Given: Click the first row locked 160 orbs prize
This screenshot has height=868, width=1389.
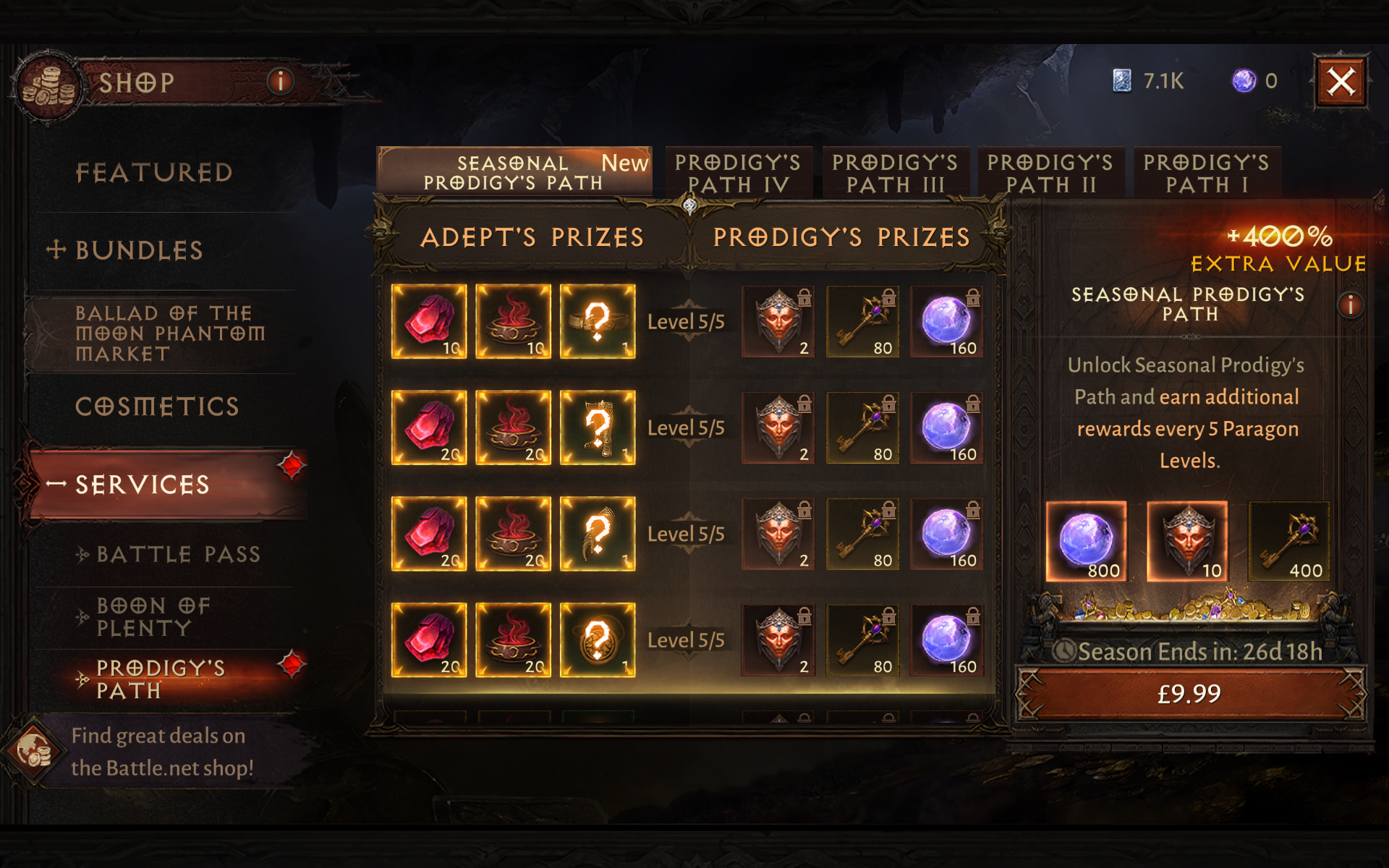Looking at the screenshot, I should (x=946, y=321).
